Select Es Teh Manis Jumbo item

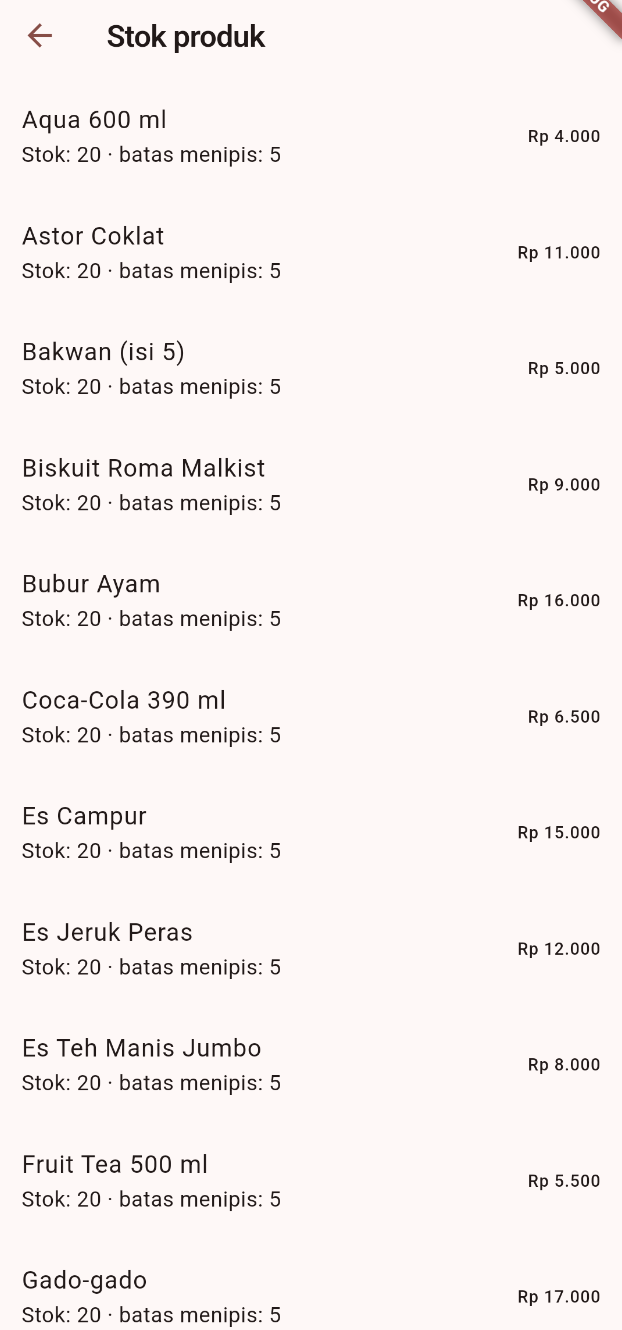[x=142, y=1049]
